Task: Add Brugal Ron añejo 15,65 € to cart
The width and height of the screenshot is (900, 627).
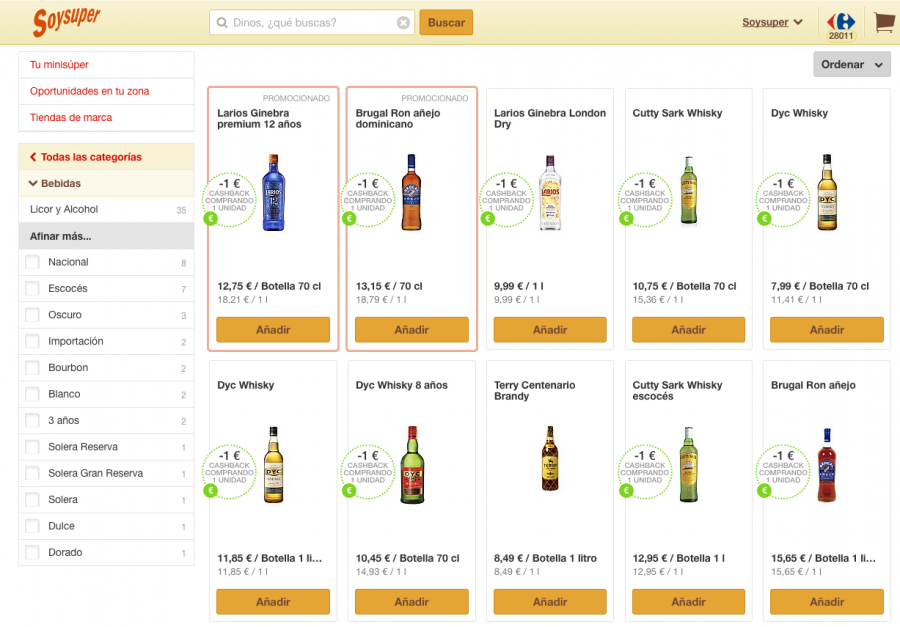Action: 827,602
